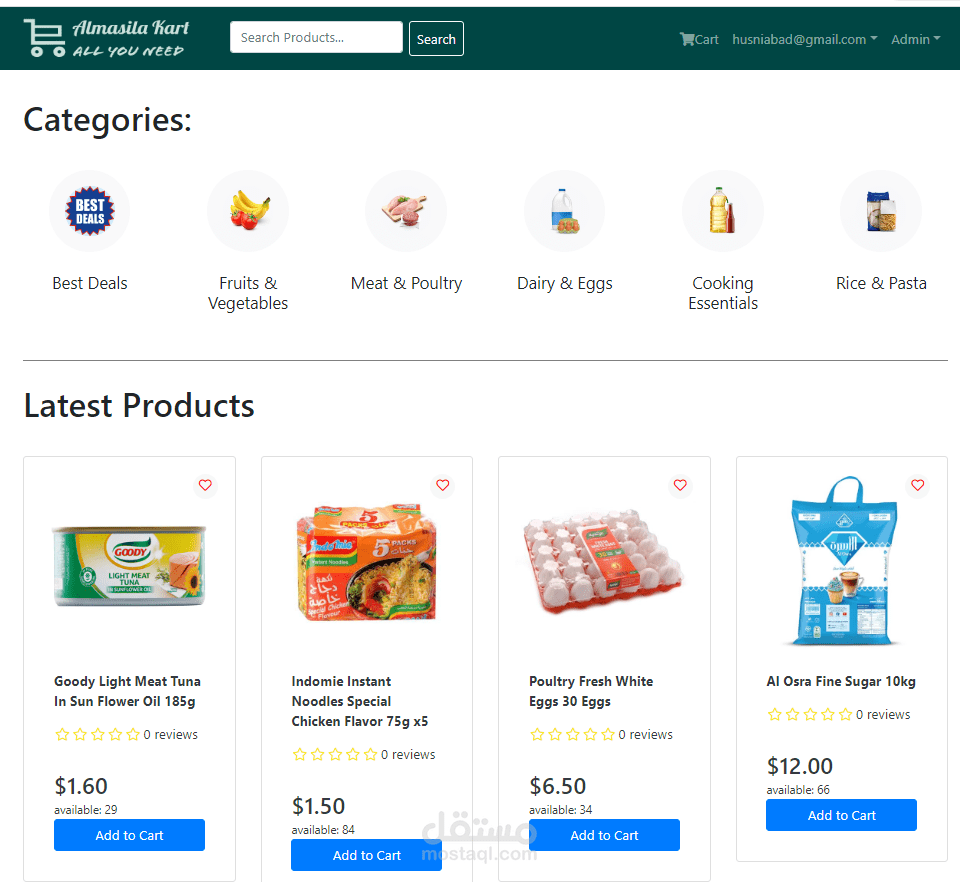Toggle wishlist heart on Indomie Noodles

tap(443, 485)
